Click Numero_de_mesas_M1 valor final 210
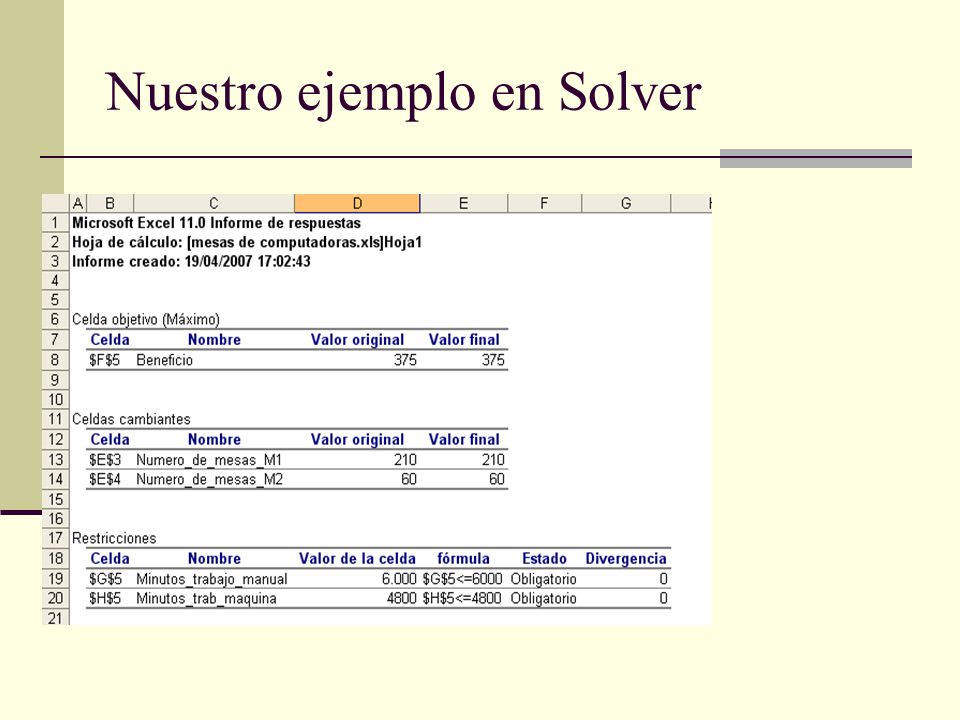Viewport: 960px width, 720px height. coord(493,460)
